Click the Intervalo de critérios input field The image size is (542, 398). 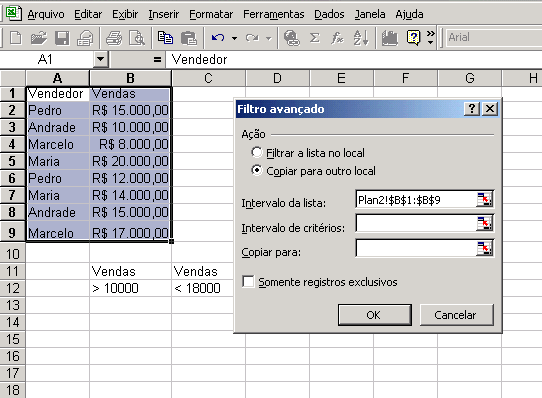(416, 224)
